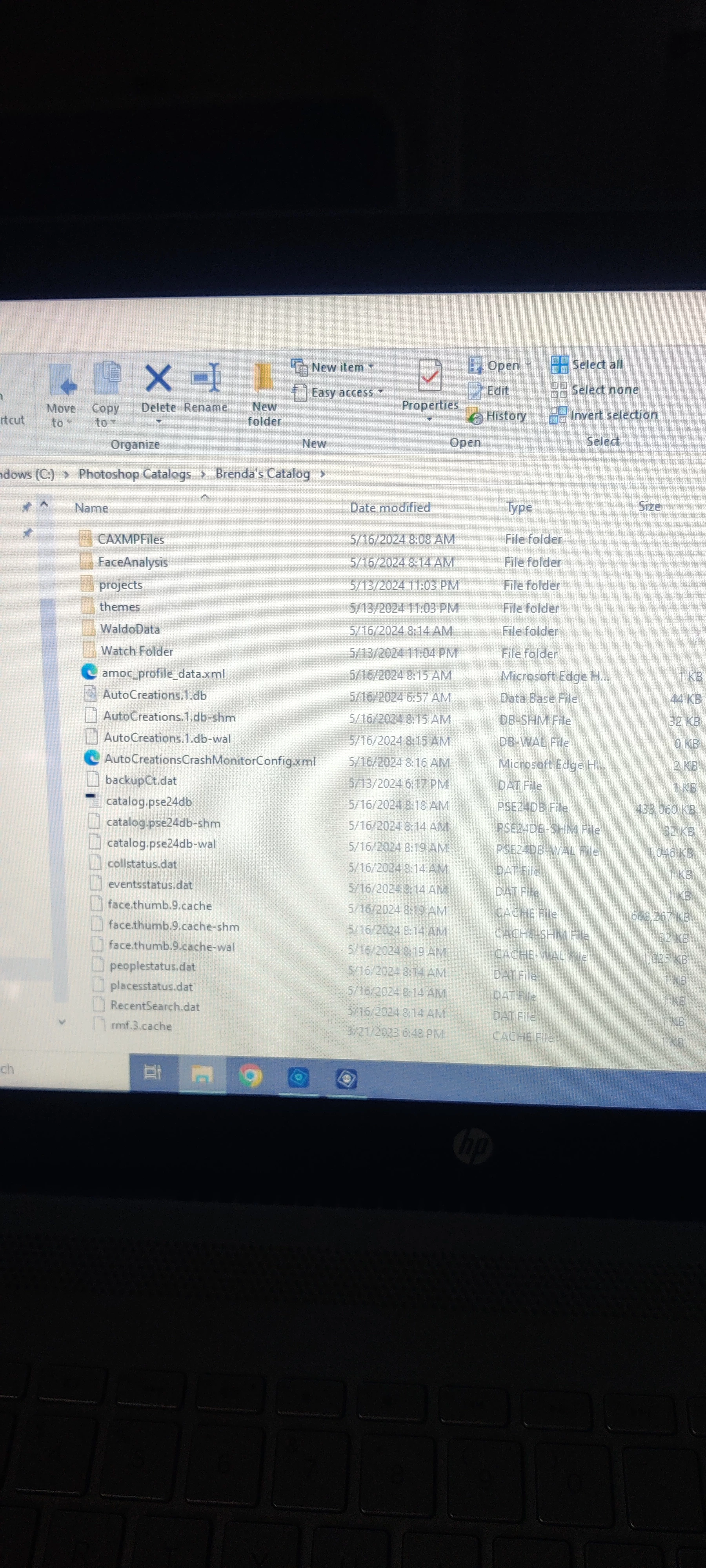706x1568 pixels.
Task: Select the CAXMPFiles folder icon
Action: [87, 538]
